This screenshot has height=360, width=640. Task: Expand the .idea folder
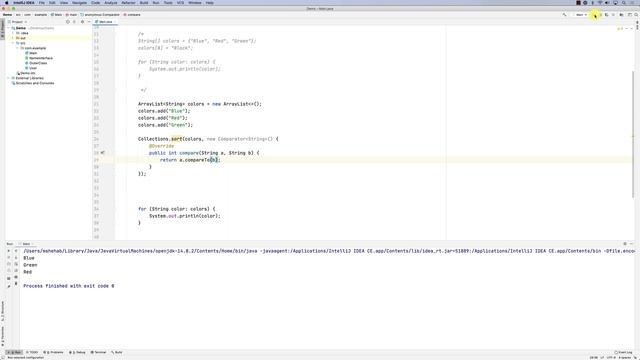pos(13,33)
